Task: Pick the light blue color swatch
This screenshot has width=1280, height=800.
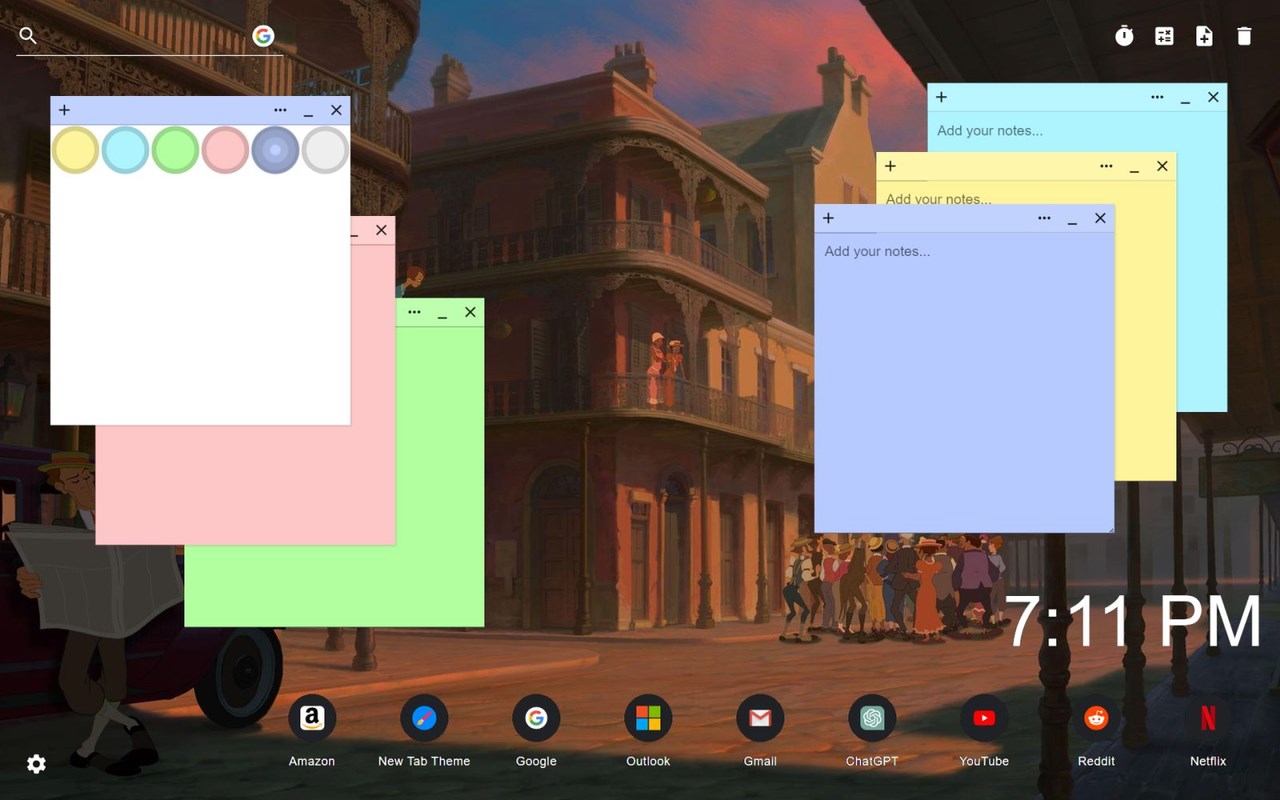Action: (x=125, y=150)
